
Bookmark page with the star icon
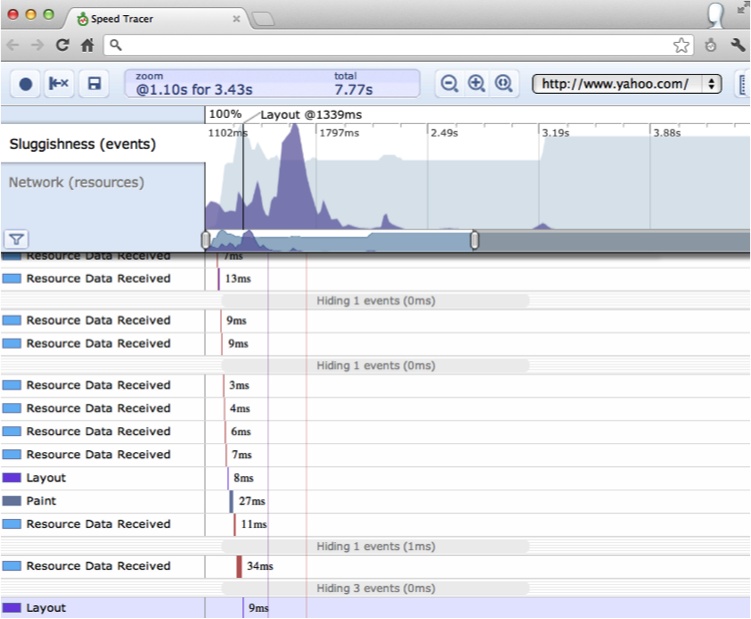click(x=681, y=46)
